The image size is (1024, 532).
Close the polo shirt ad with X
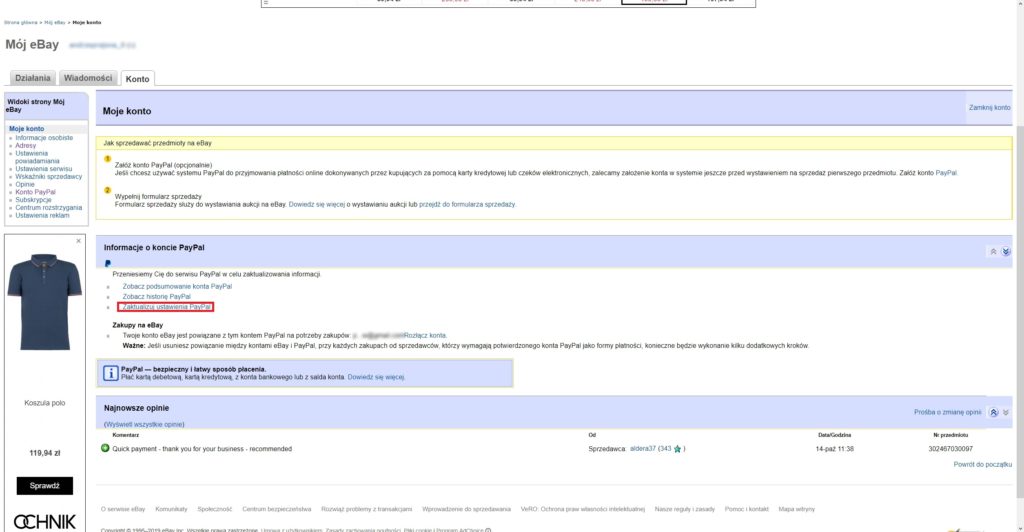(79, 241)
